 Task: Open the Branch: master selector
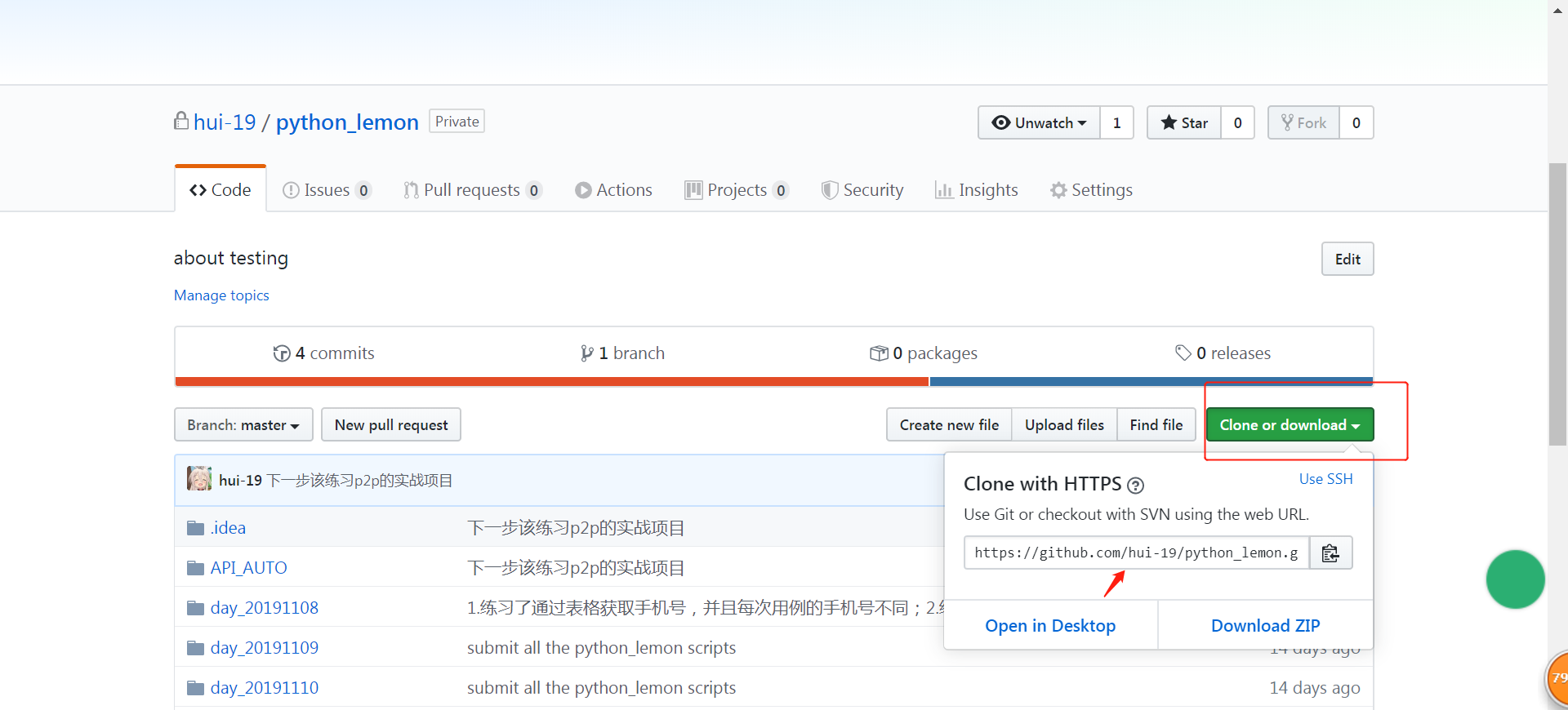point(243,424)
